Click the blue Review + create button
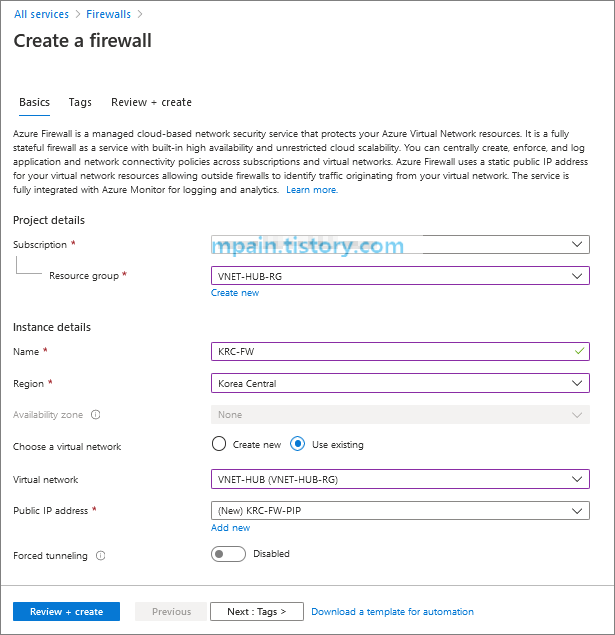Screen dimensions: 615x635 pos(66,612)
